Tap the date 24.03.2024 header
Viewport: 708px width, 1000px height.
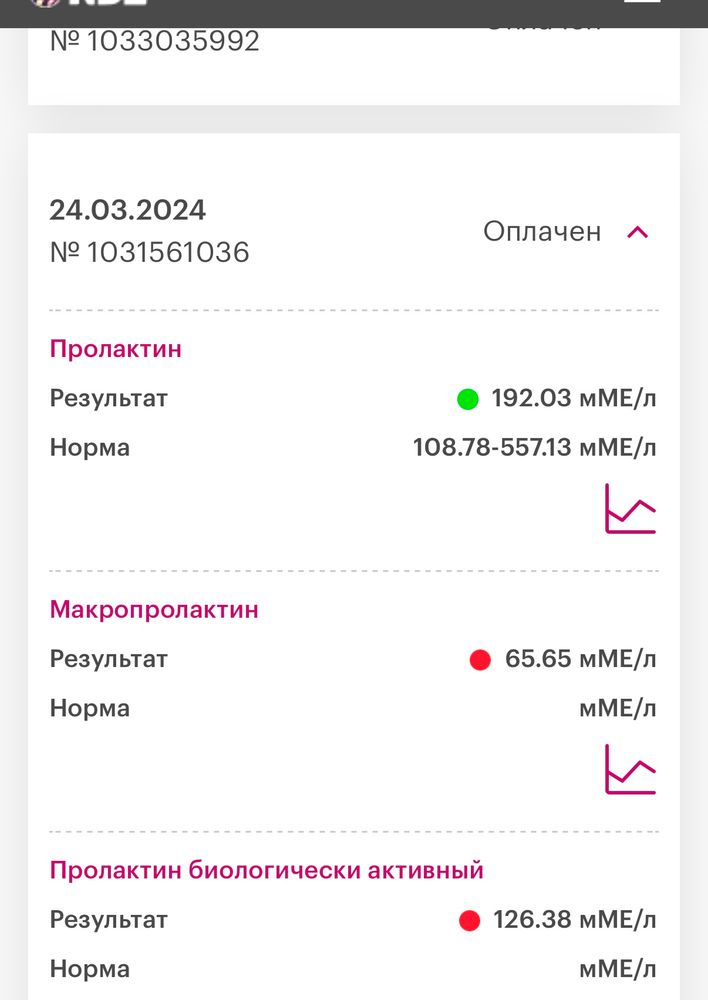pyautogui.click(x=128, y=209)
